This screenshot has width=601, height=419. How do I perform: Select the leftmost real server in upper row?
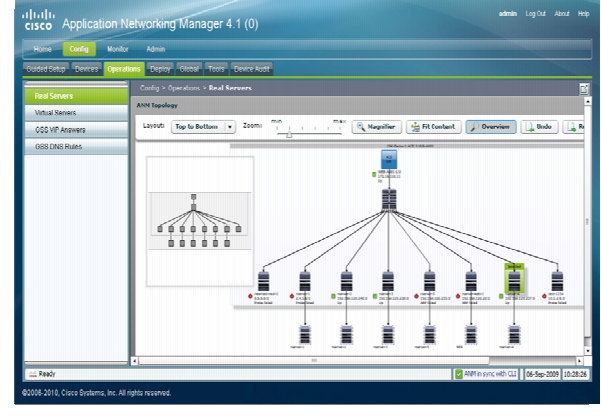[263, 281]
